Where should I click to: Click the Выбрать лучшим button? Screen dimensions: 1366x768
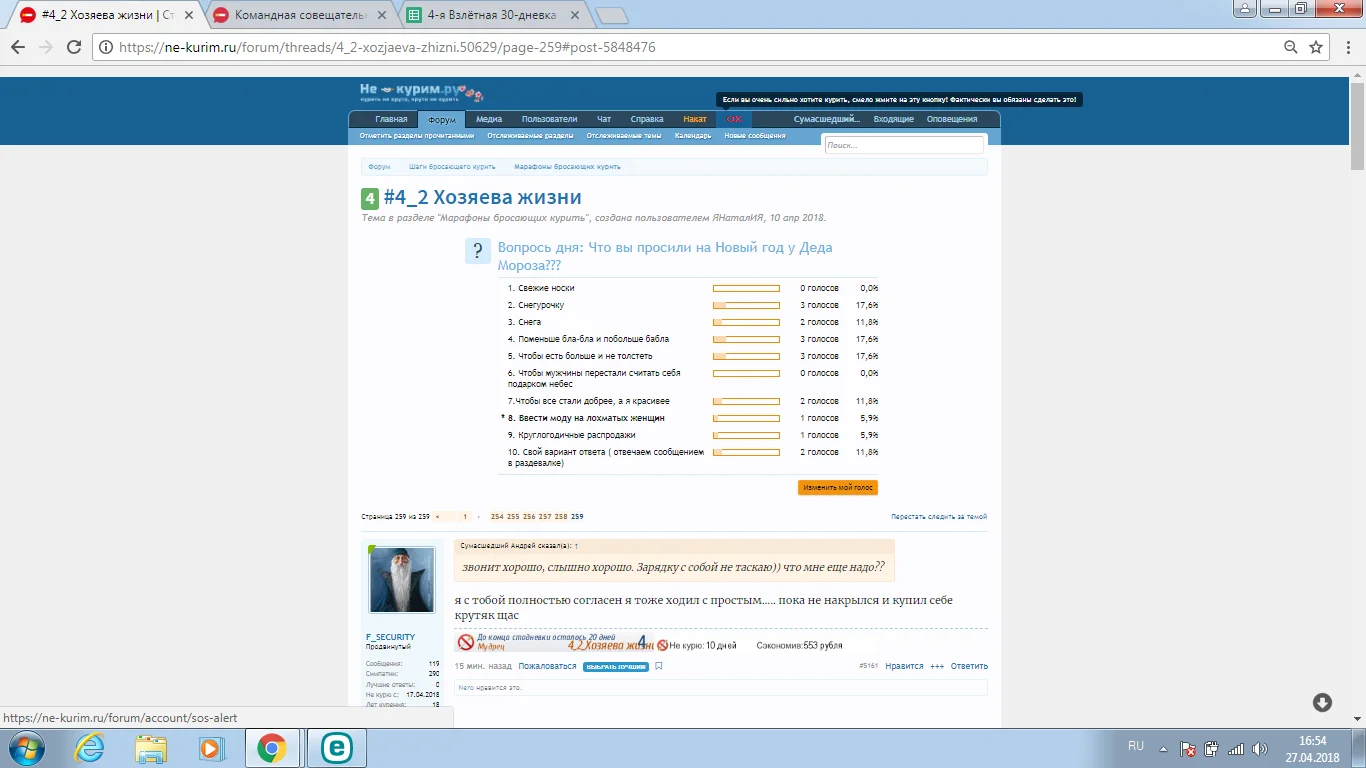coord(616,667)
